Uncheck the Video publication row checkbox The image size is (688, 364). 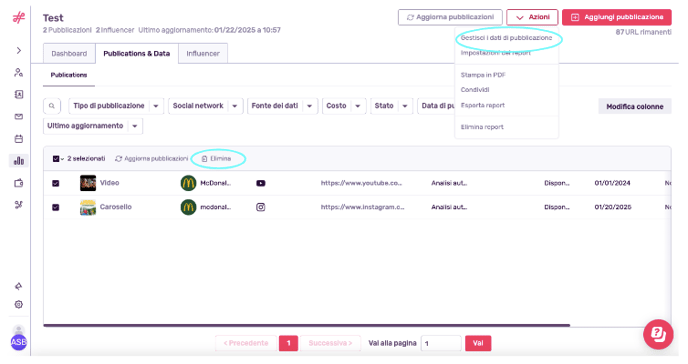pyautogui.click(x=56, y=183)
